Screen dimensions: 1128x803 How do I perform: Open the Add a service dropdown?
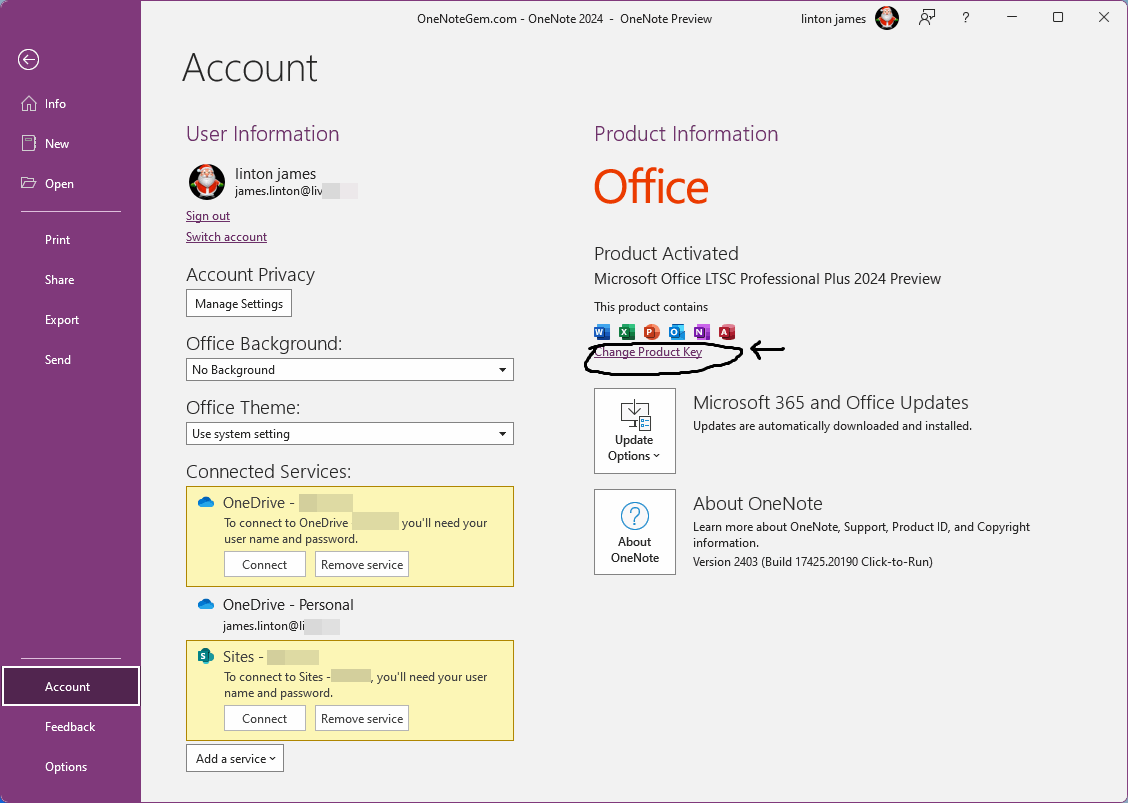tap(235, 758)
